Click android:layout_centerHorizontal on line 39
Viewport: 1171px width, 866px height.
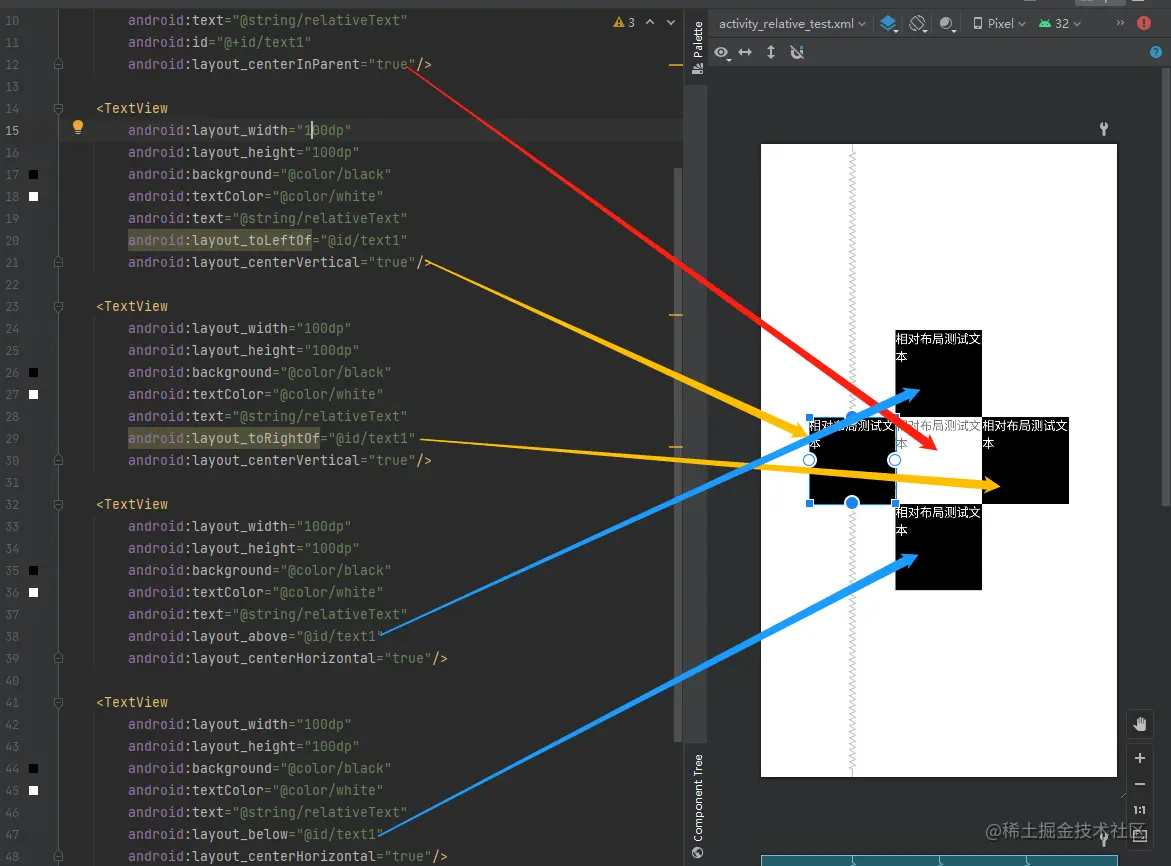click(x=252, y=658)
